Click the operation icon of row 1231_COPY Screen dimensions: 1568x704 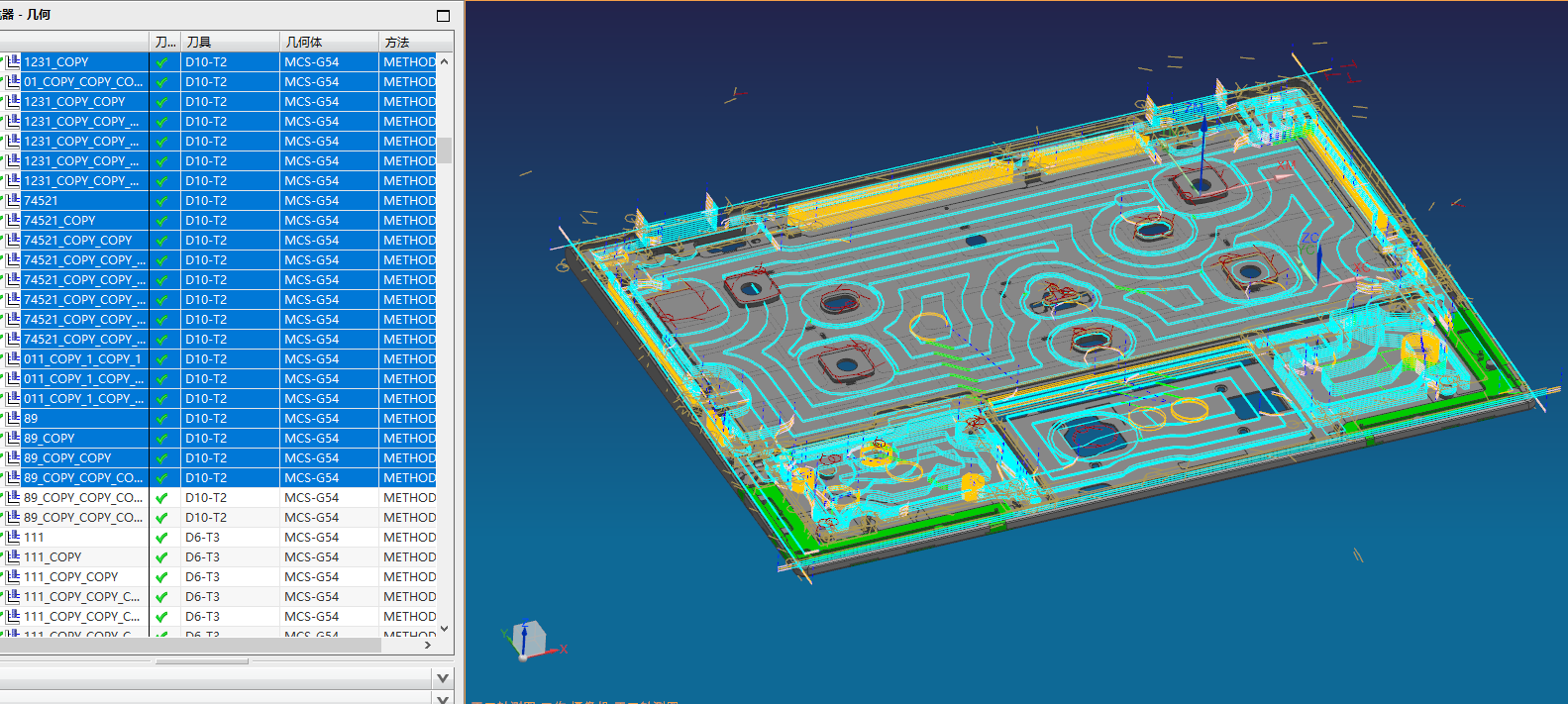coord(13,61)
